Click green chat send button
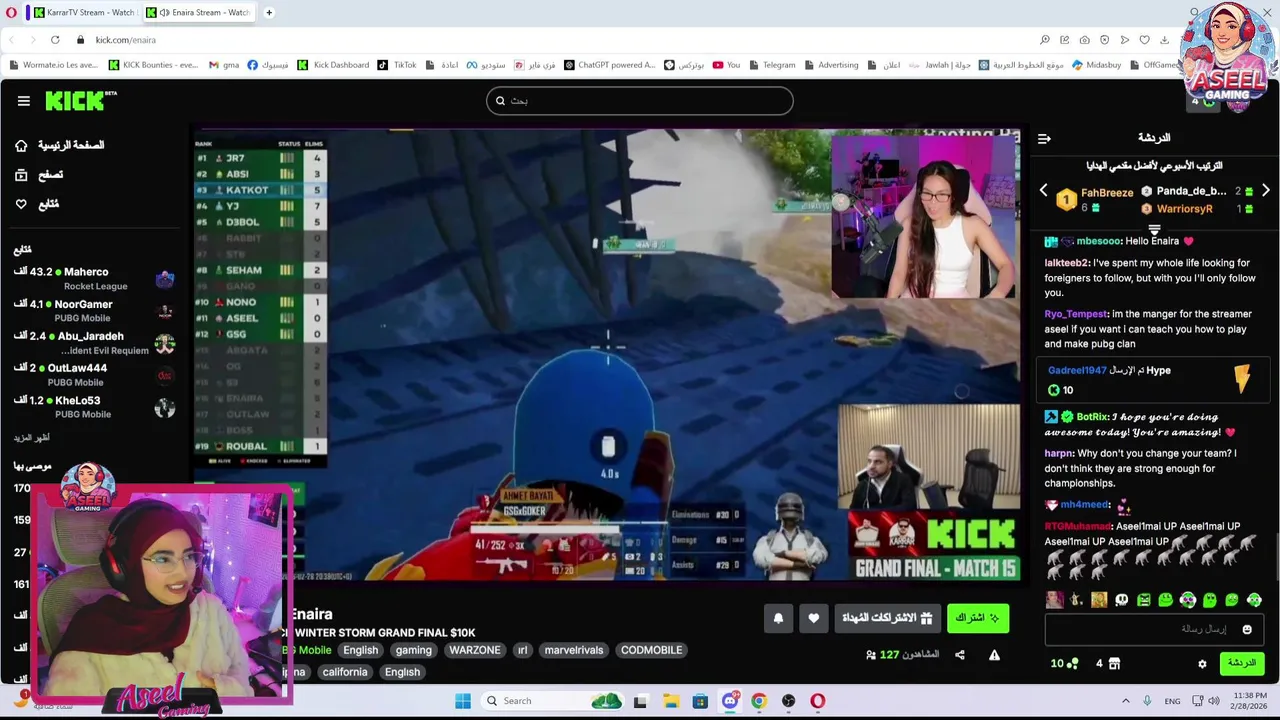The image size is (1280, 720). 1242,663
